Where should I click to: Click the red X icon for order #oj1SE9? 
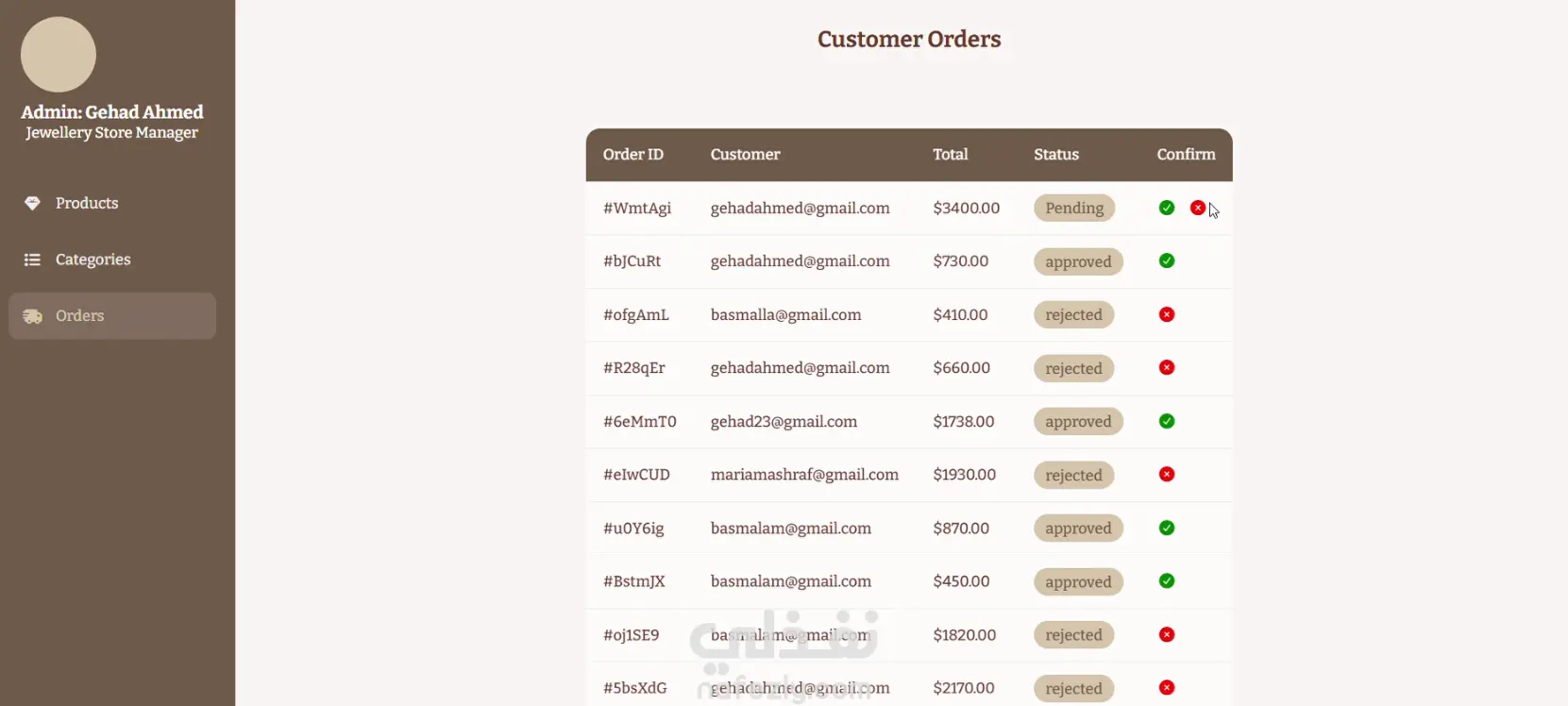[1167, 634]
